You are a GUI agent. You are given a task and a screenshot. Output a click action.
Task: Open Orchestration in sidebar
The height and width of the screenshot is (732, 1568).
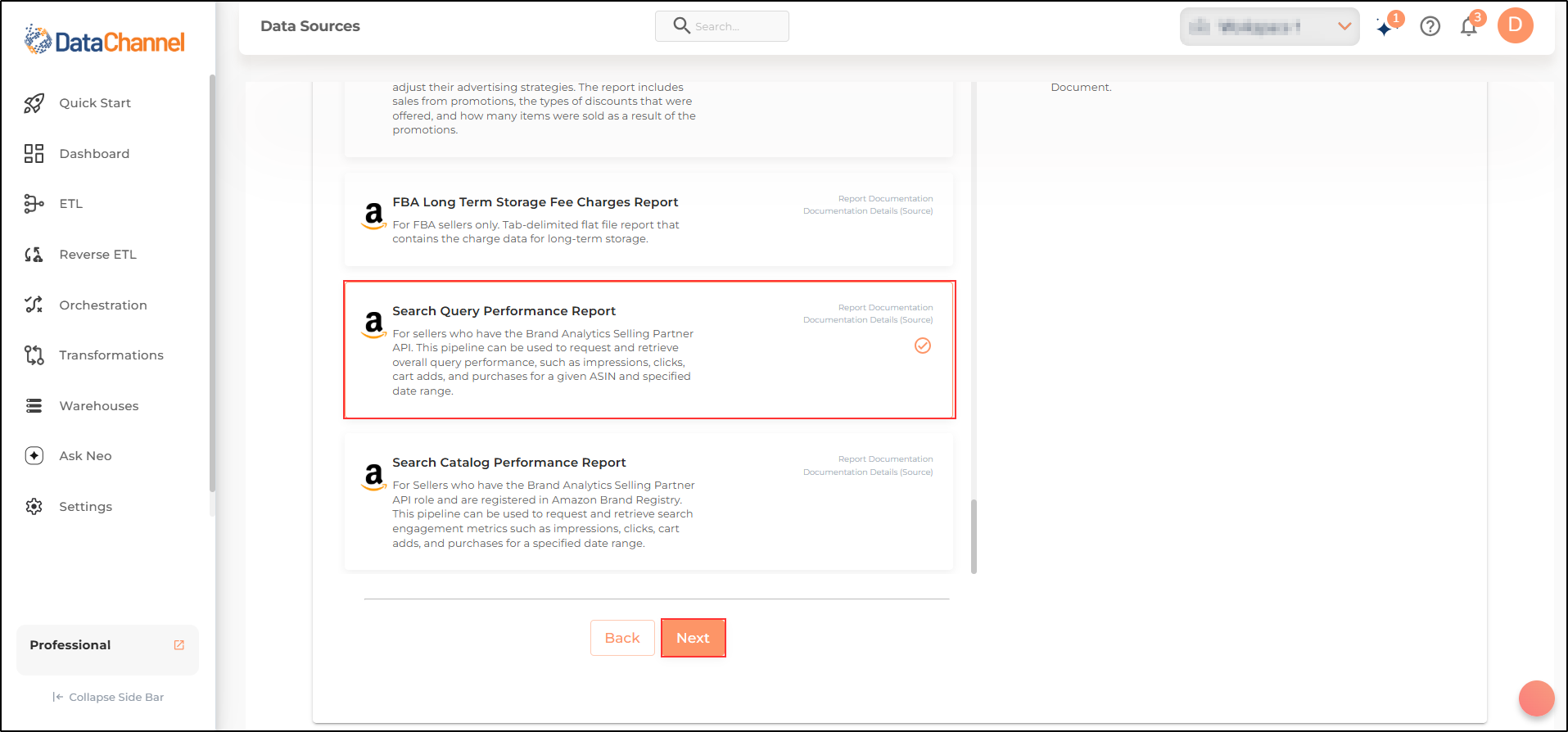(x=103, y=305)
